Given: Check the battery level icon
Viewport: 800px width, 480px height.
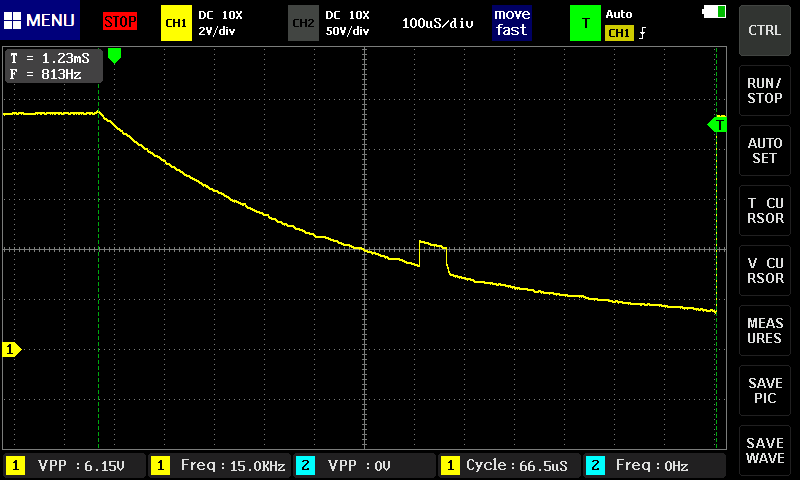Looking at the screenshot, I should point(714,12).
